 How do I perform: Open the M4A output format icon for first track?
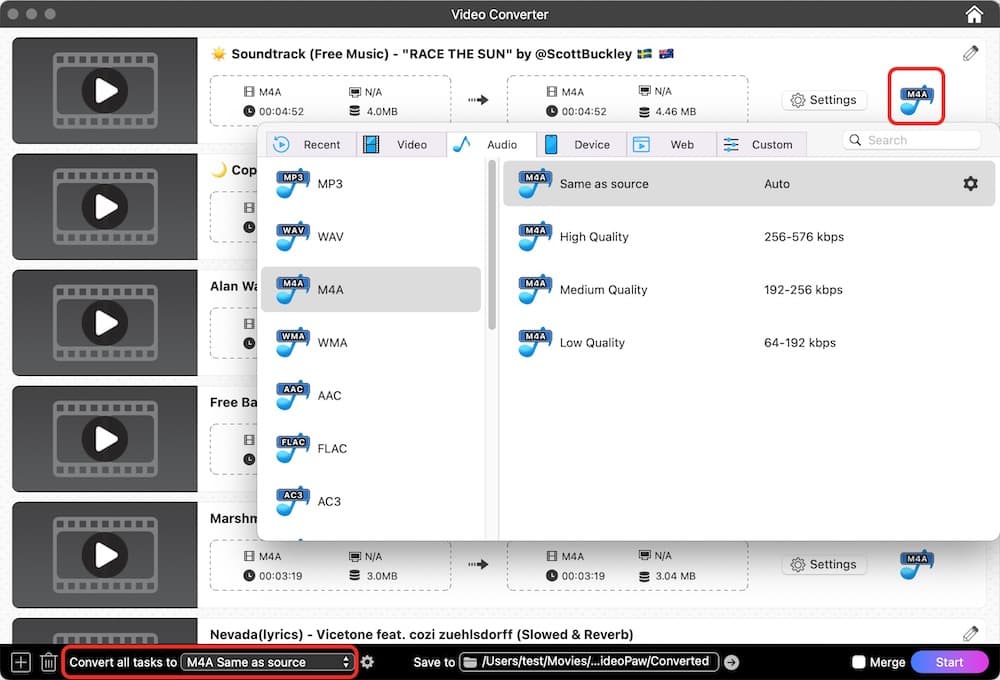pos(916,98)
